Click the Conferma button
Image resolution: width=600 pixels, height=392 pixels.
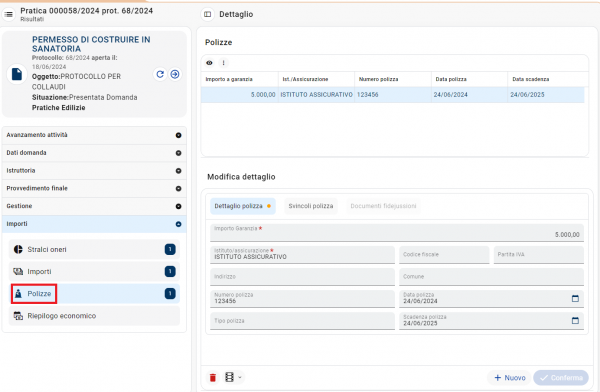[x=561, y=378]
